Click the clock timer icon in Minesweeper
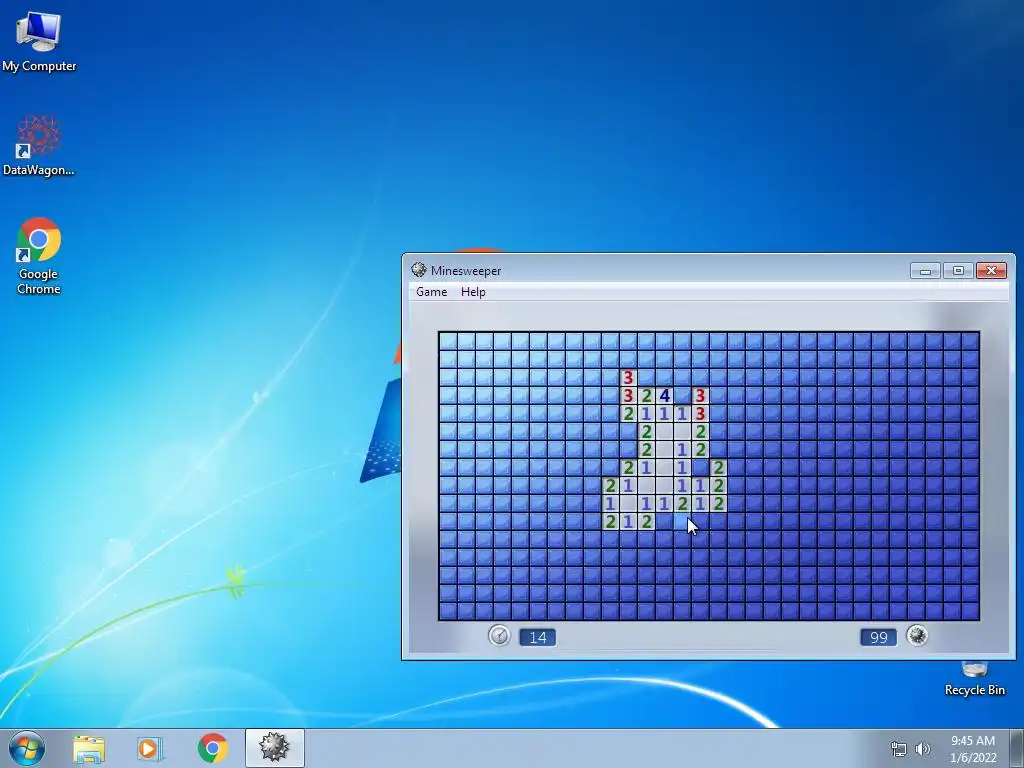The height and width of the screenshot is (768, 1024). 500,635
